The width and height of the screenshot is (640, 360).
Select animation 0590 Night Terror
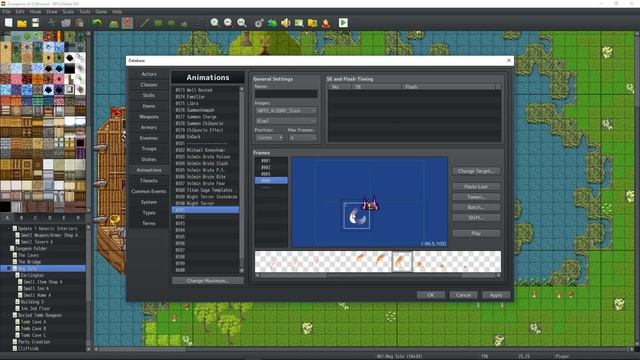coord(206,203)
